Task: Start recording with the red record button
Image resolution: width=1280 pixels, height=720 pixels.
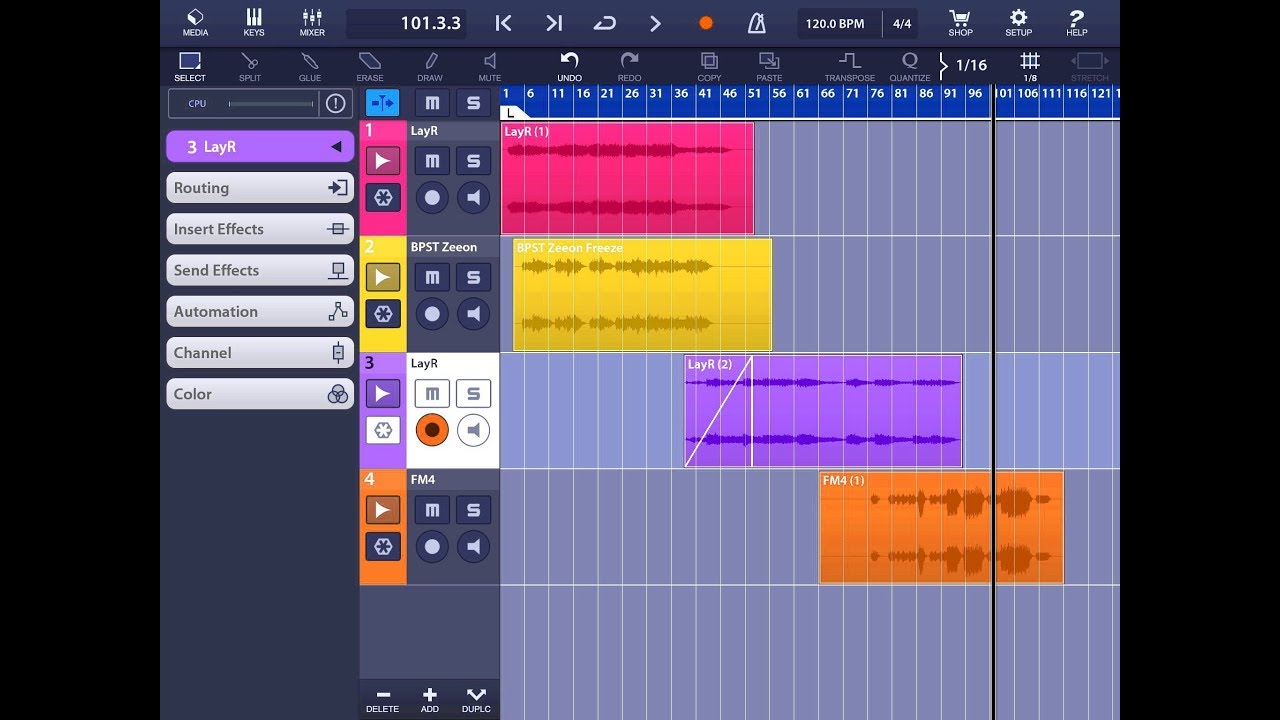Action: [706, 23]
